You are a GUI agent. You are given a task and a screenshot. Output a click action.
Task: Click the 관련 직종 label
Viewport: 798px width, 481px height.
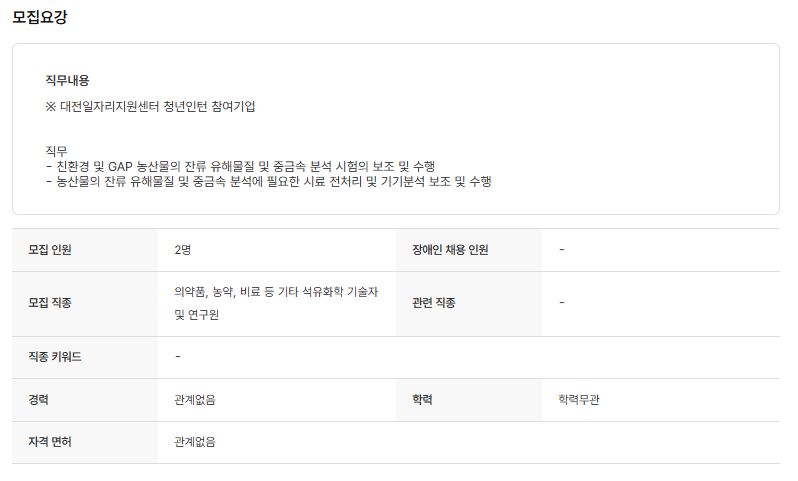433,302
